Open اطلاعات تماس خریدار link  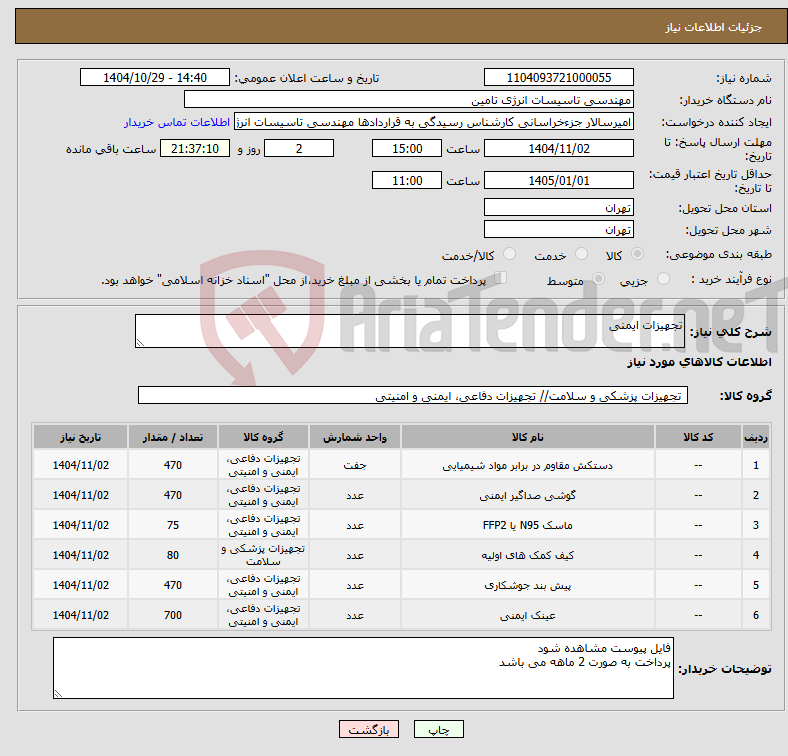pos(177,122)
